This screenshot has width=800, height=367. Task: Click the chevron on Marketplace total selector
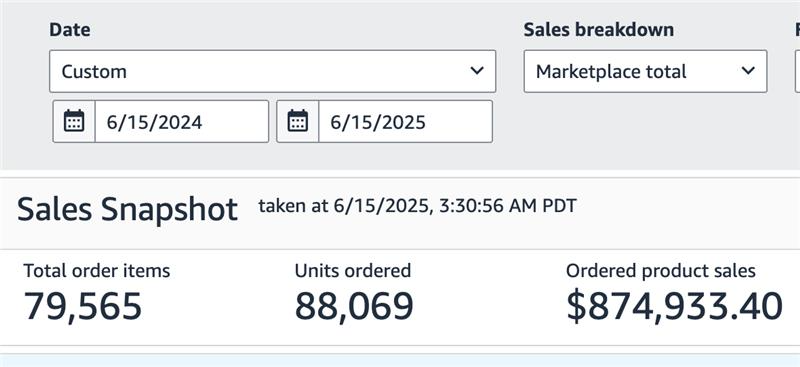(x=748, y=71)
